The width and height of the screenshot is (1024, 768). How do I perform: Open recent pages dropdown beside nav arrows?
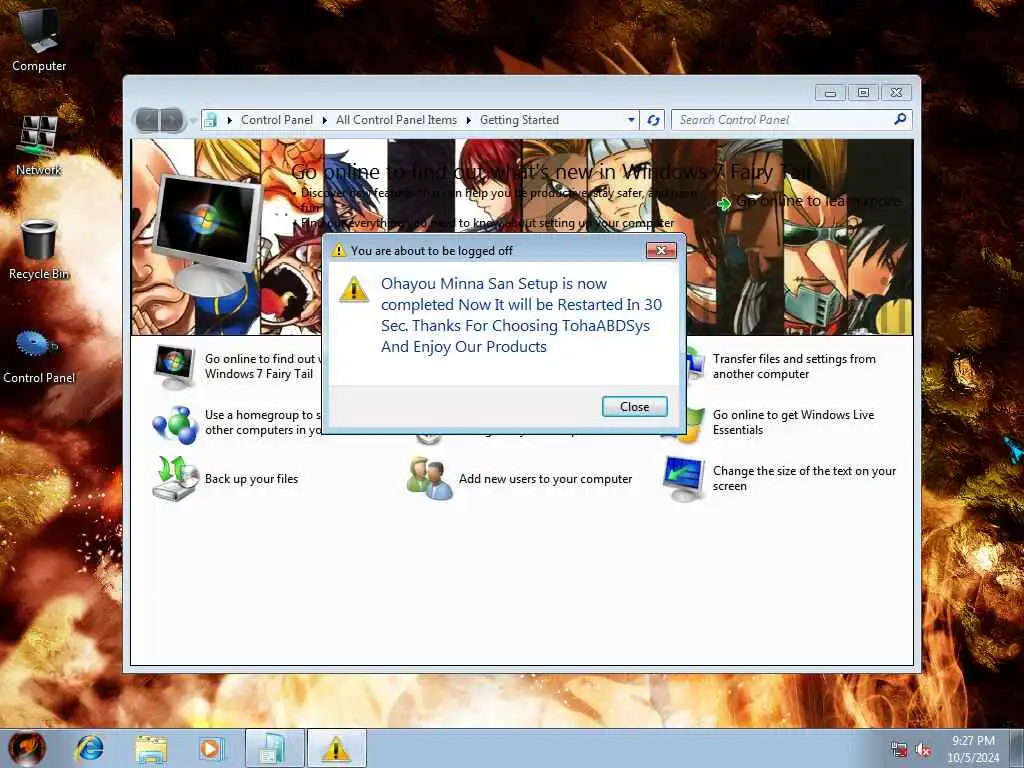tap(193, 120)
